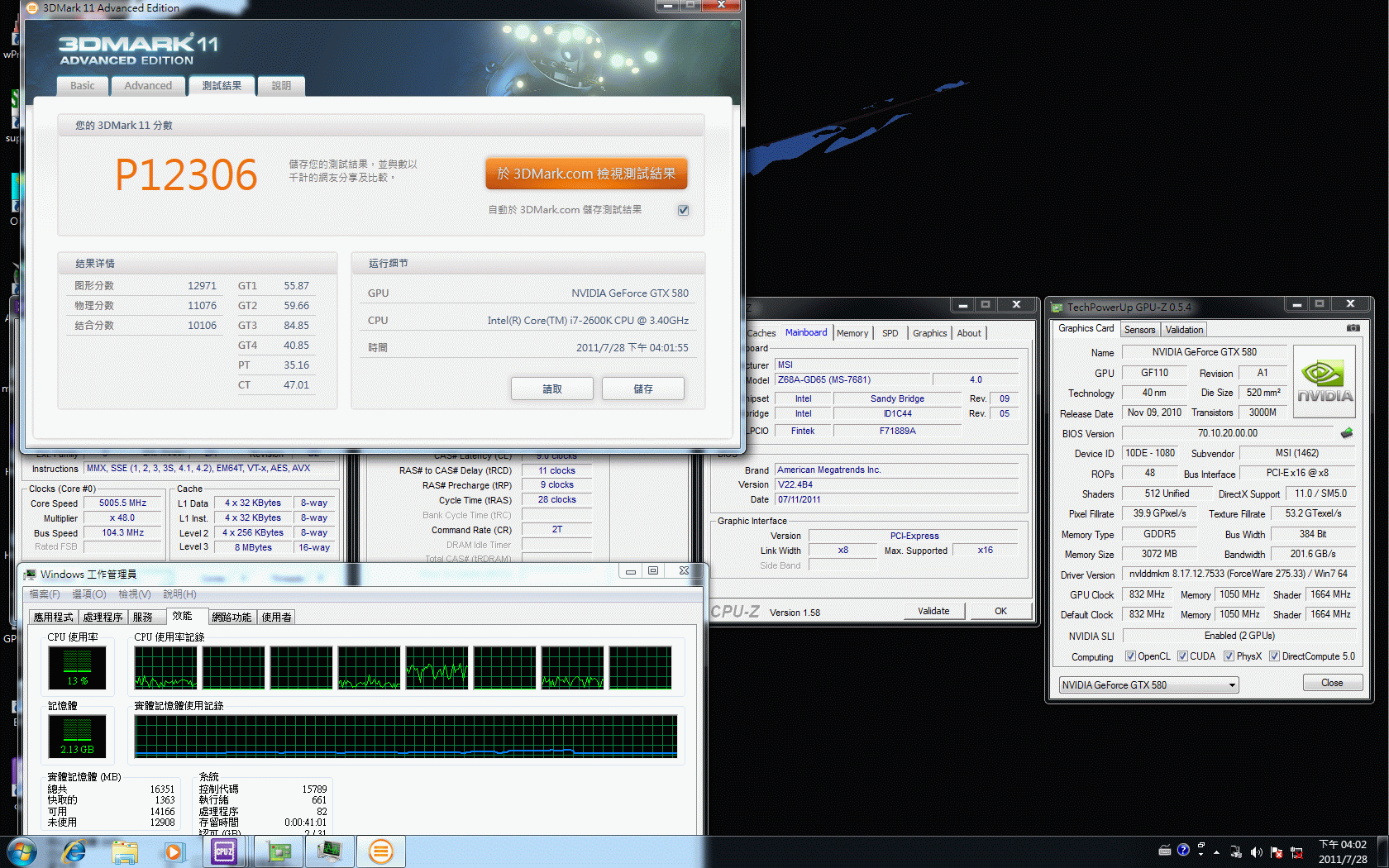The width and height of the screenshot is (1389, 868).
Task: Open the volume speaker tray icon
Action: [x=1257, y=852]
